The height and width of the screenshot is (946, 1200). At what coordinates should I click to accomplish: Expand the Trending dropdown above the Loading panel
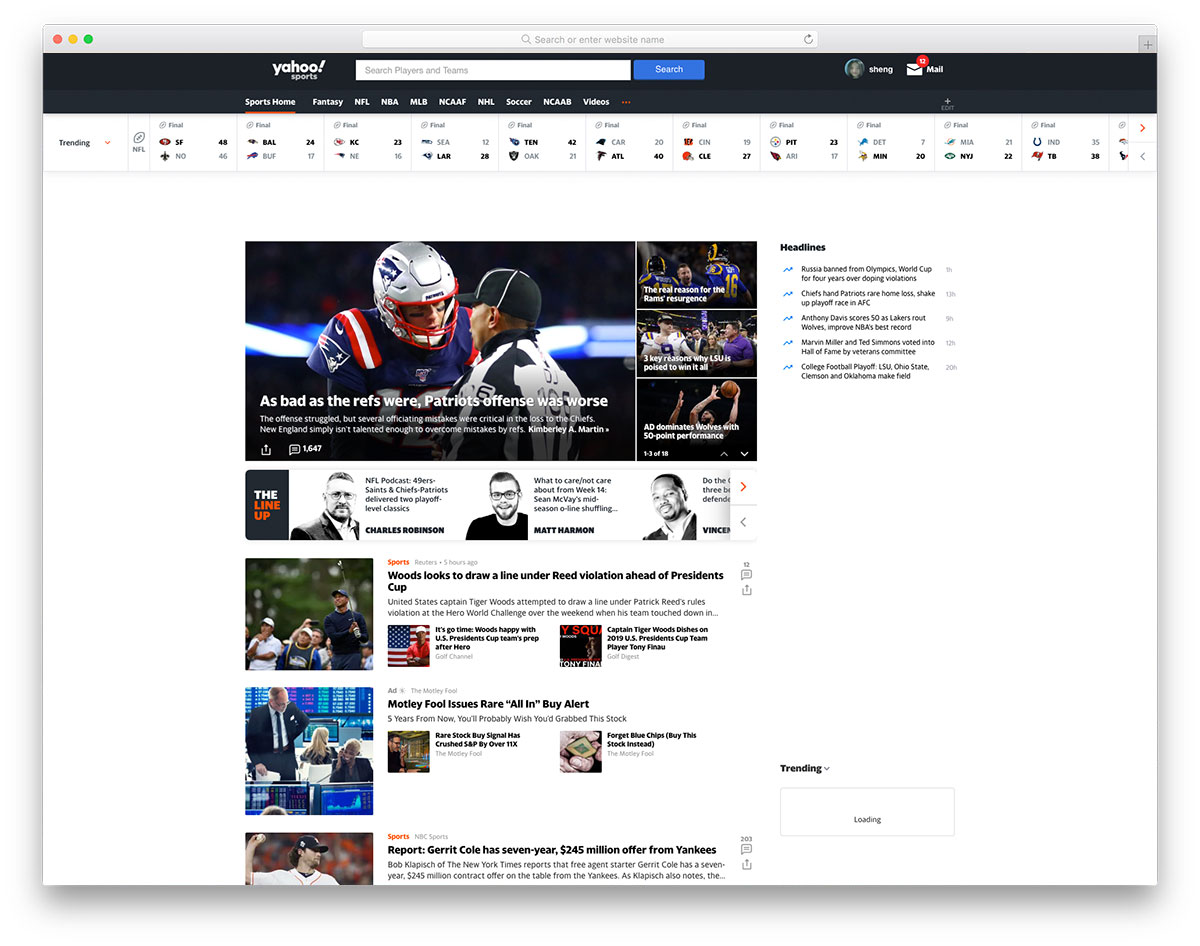pos(805,768)
